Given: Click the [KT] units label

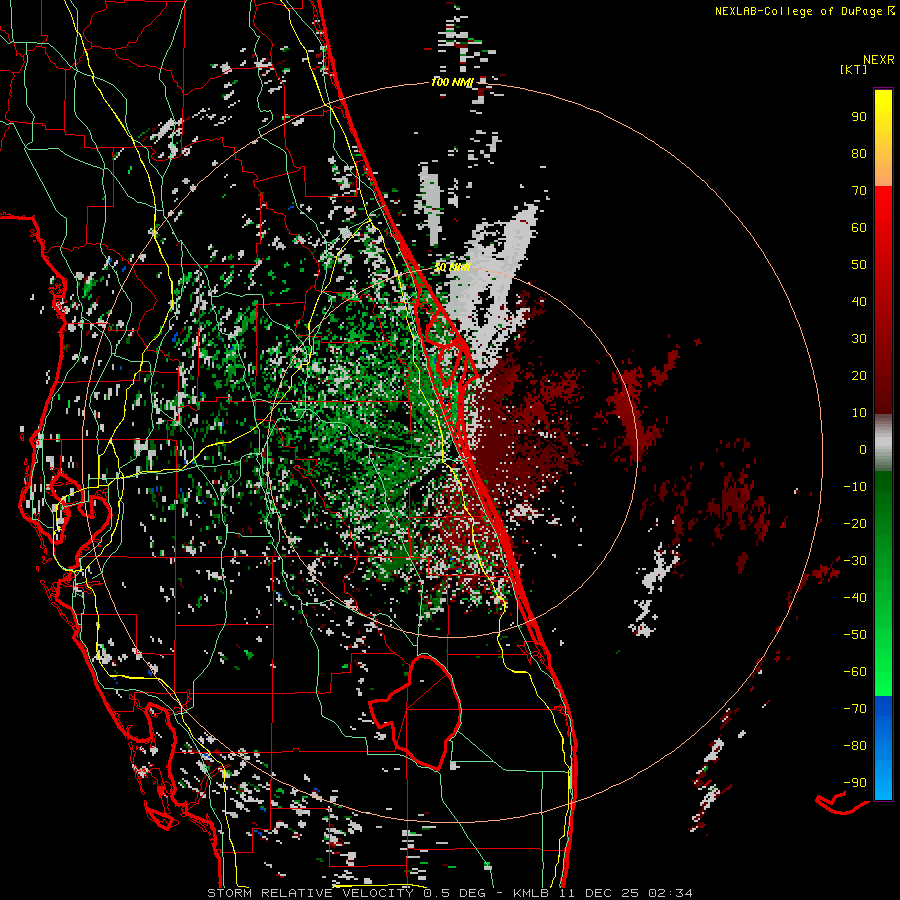Looking at the screenshot, I should (854, 69).
